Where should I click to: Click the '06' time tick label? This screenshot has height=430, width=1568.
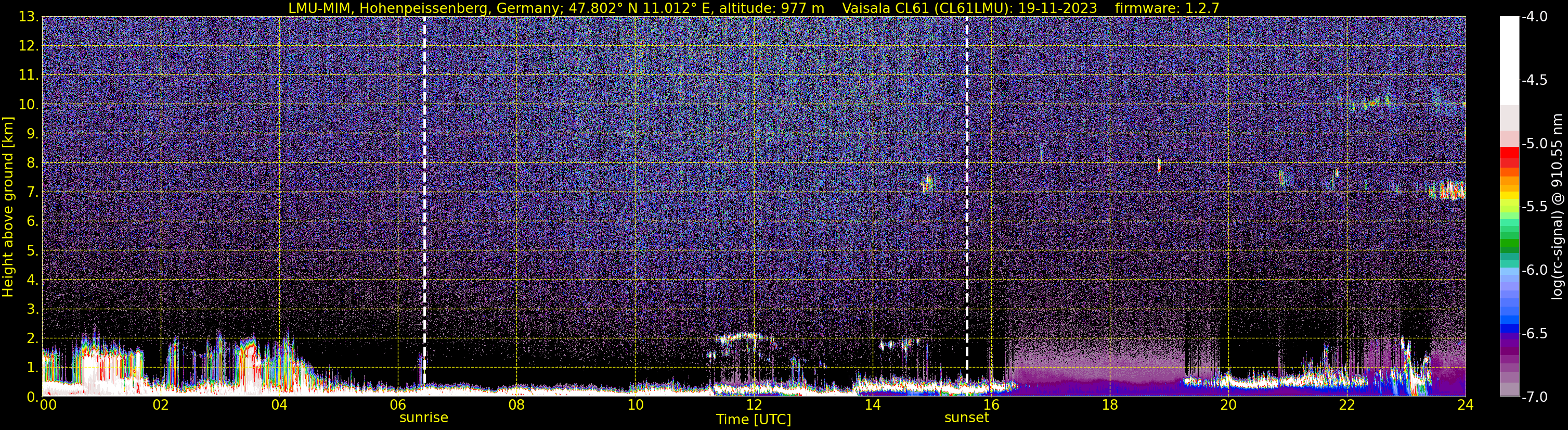pos(398,405)
